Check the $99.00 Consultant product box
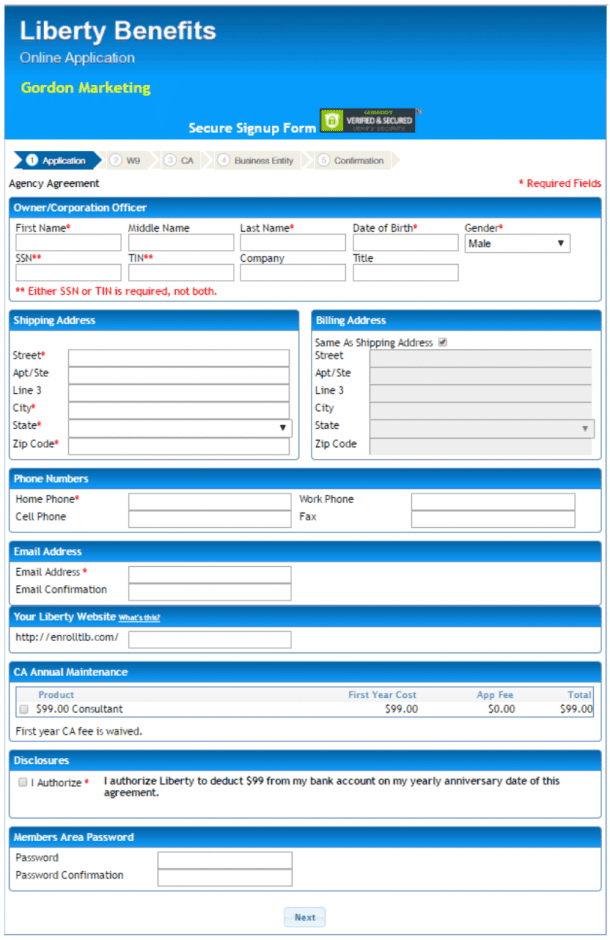The height and width of the screenshot is (940, 610). click(x=24, y=709)
